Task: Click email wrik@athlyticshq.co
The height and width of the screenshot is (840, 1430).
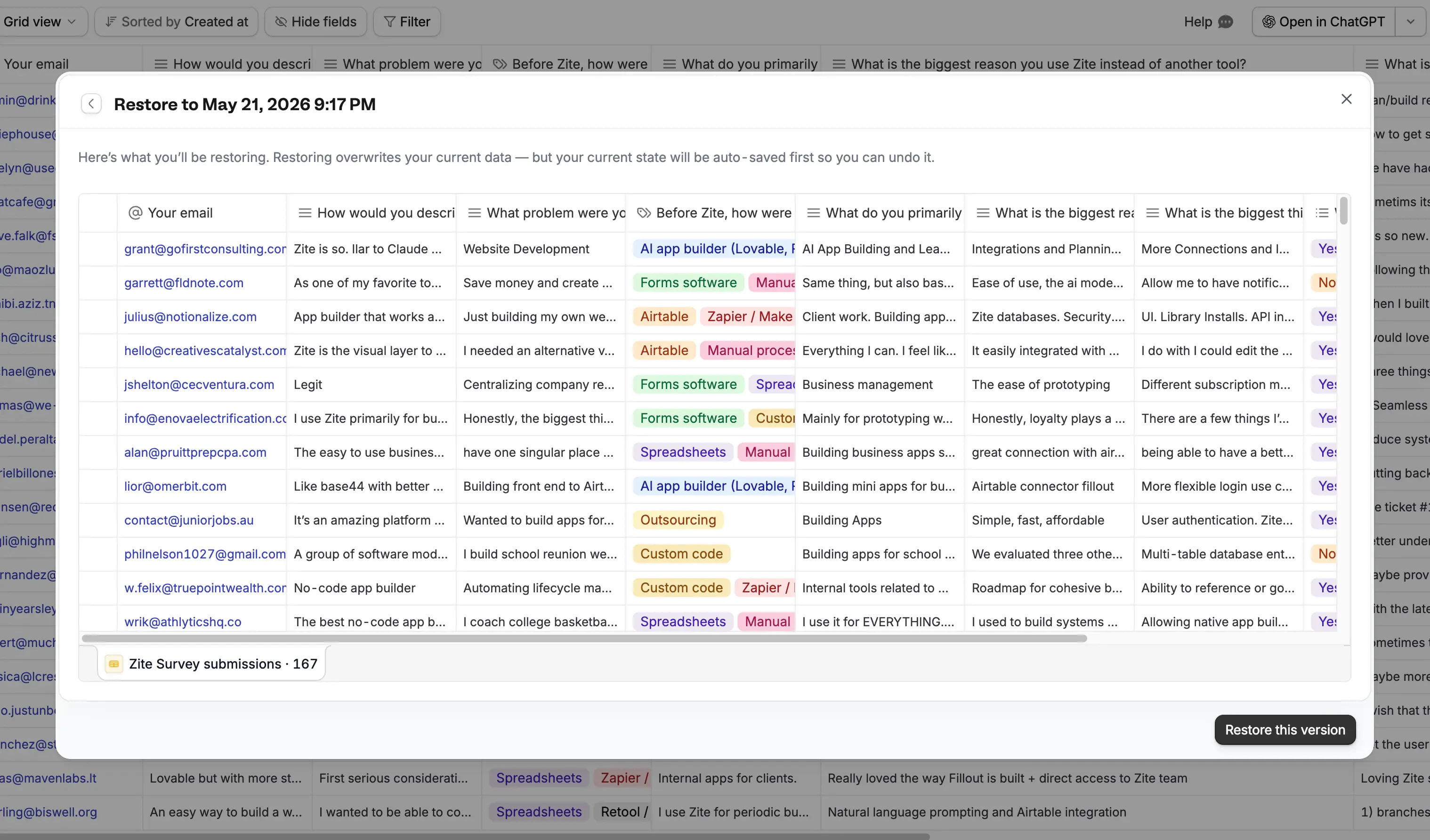Action: (183, 622)
